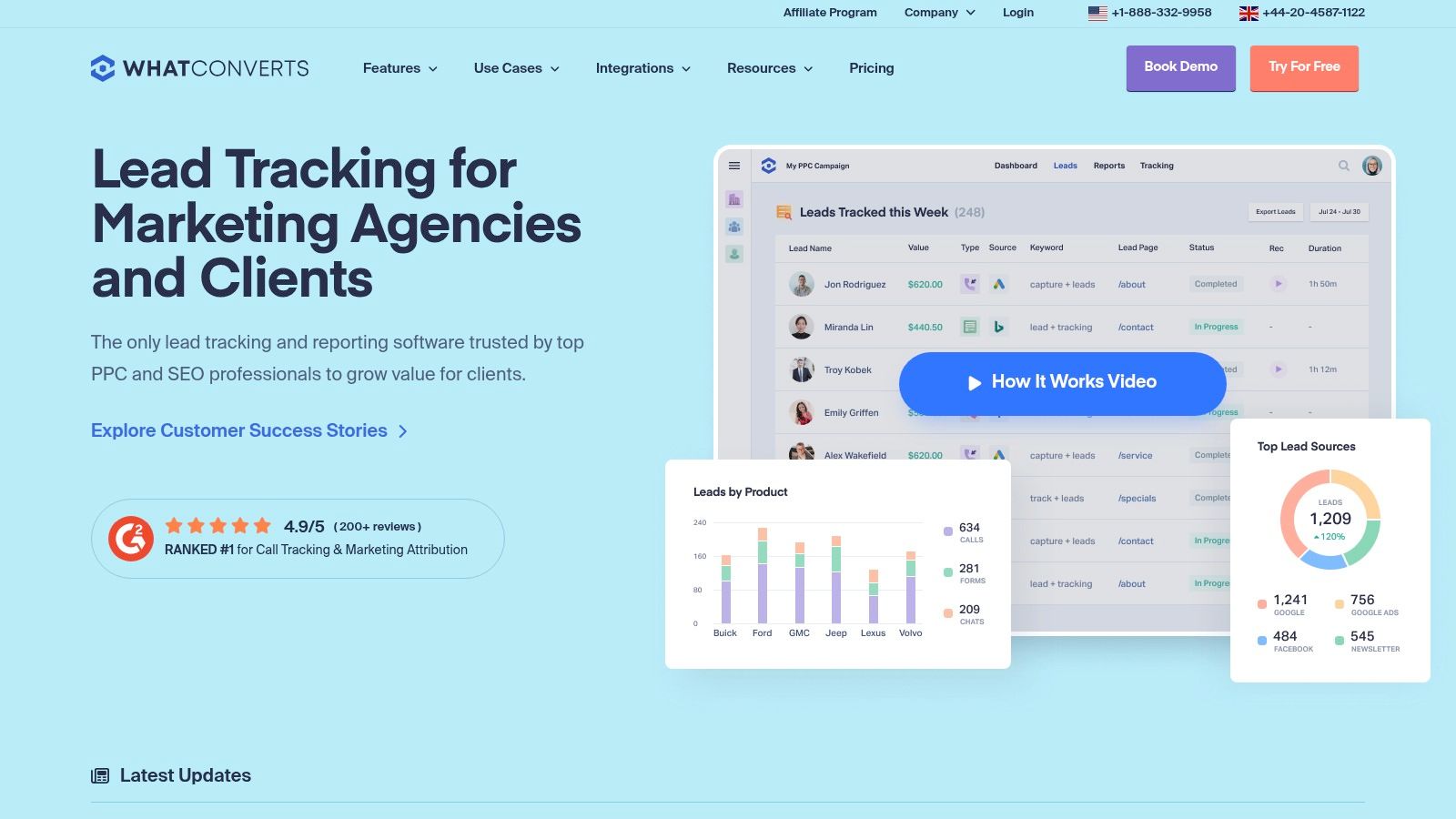Click the Try For Free button
The width and height of the screenshot is (1456, 819).
tap(1303, 66)
